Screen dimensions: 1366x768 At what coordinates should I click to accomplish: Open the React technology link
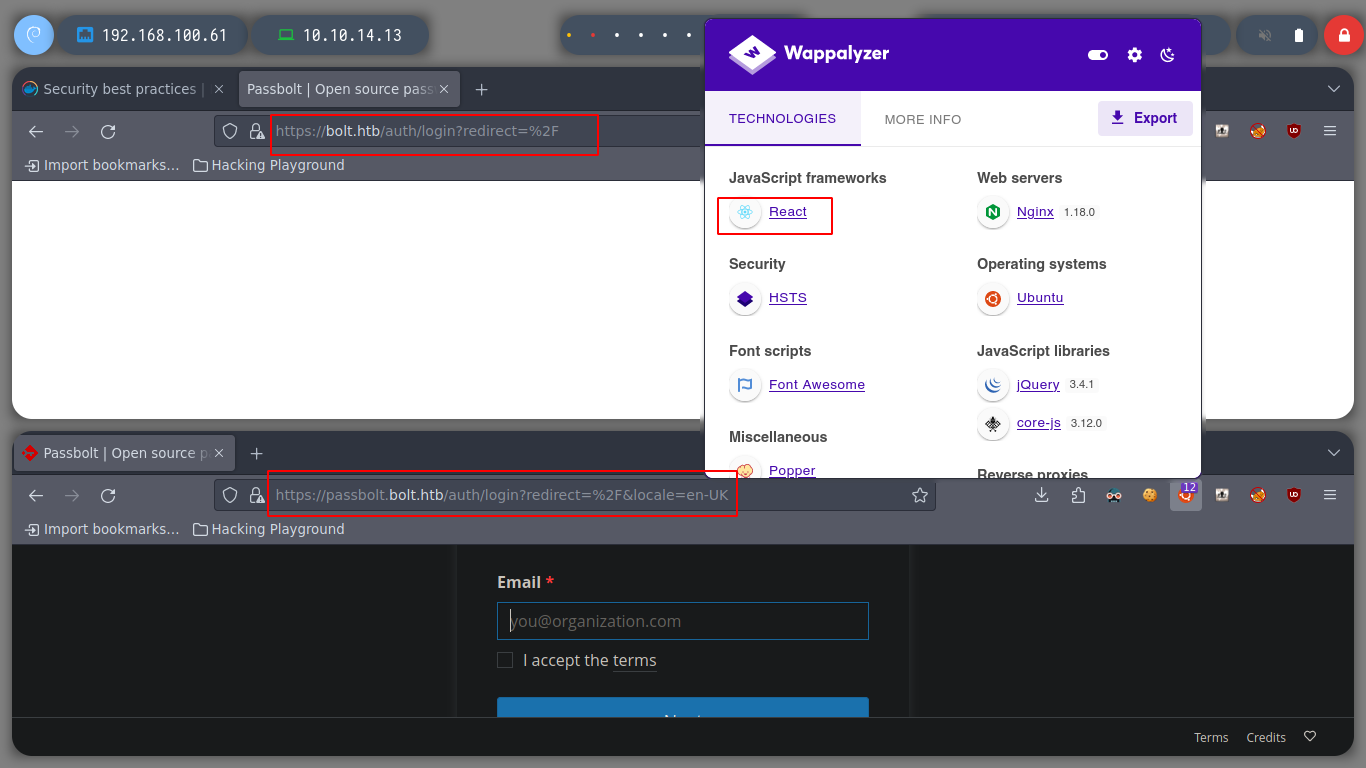pos(788,212)
